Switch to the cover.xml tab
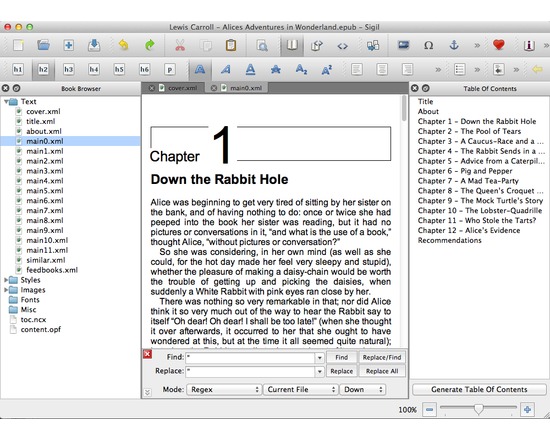The image size is (550, 440). [182, 88]
